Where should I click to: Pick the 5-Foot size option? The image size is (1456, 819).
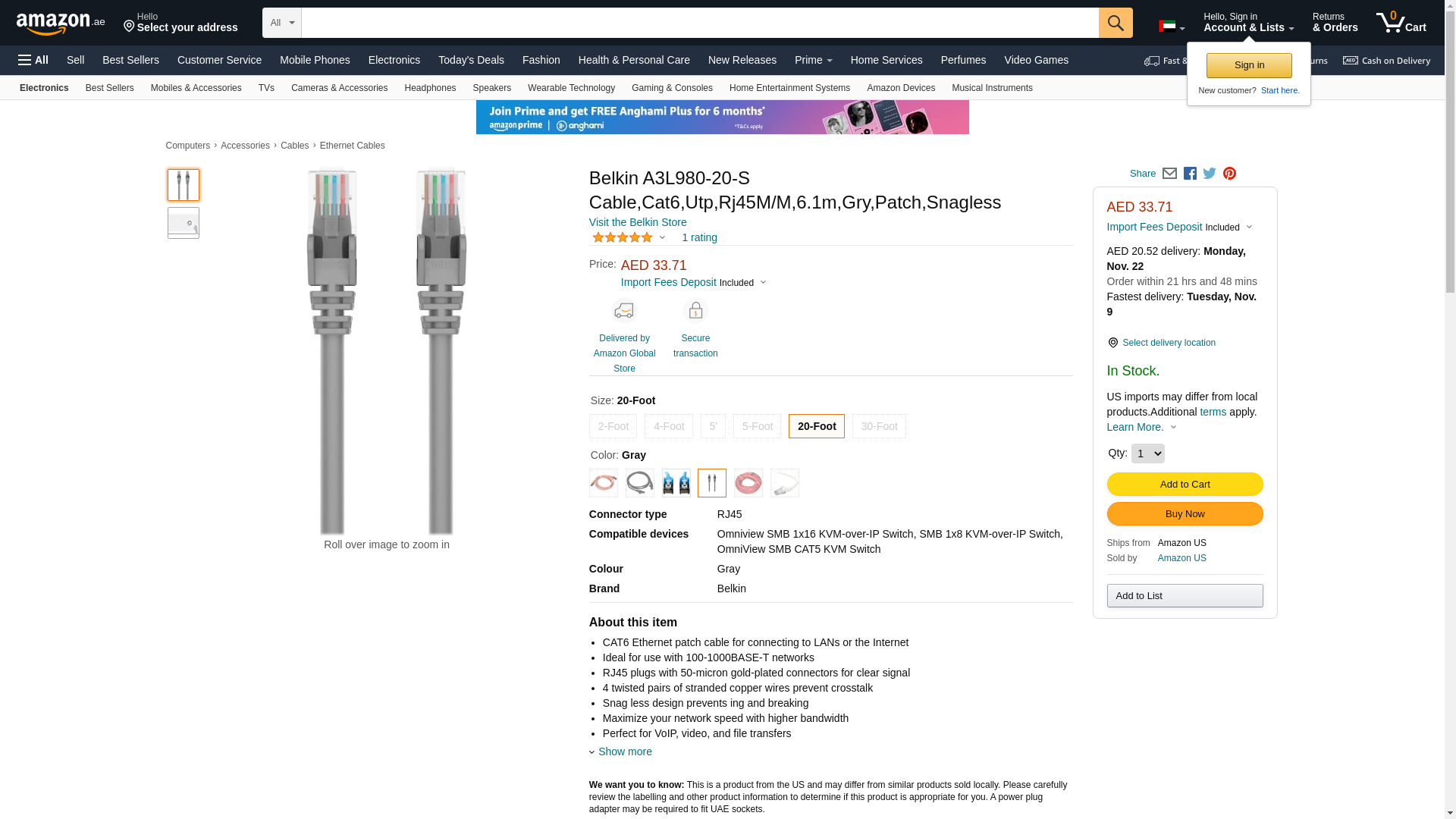pos(757,426)
